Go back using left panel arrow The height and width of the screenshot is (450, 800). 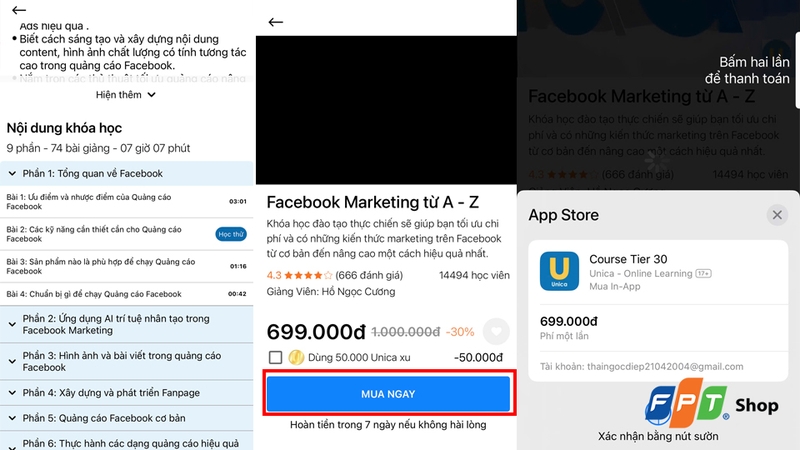click(x=19, y=10)
